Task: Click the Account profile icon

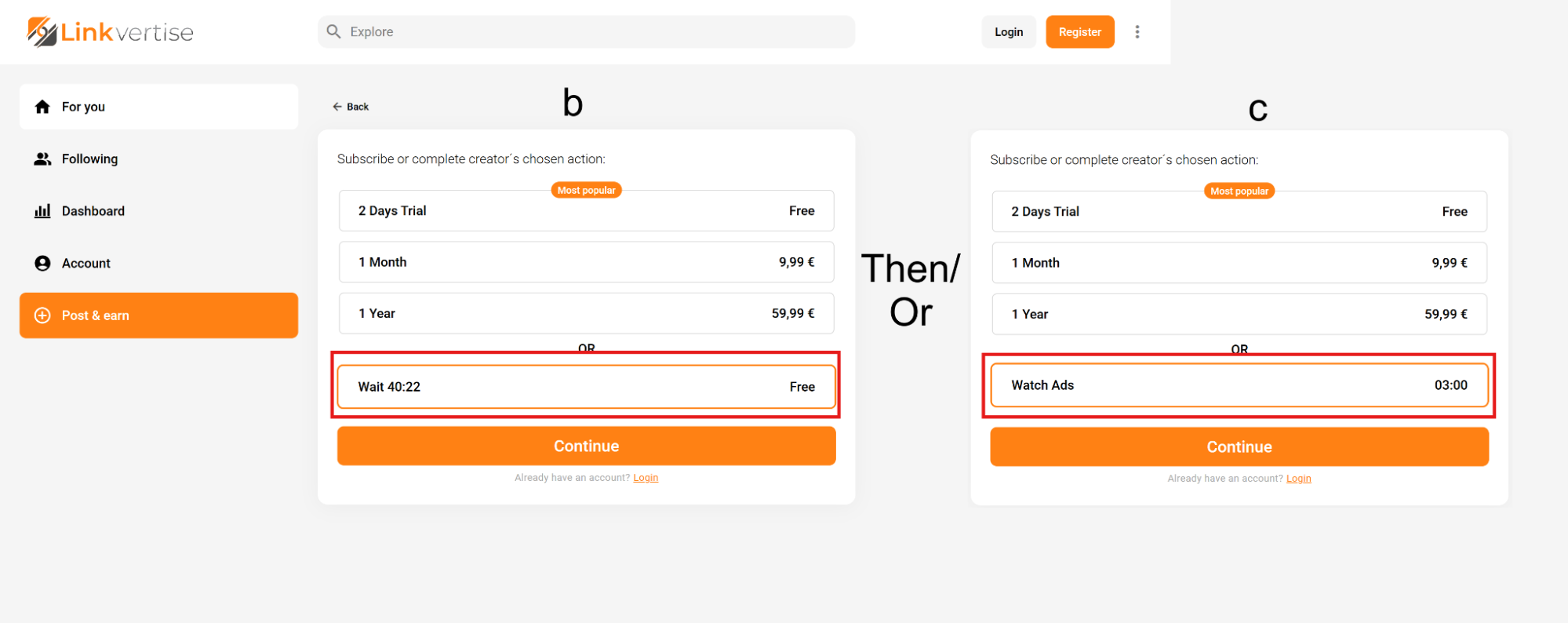Action: click(42, 264)
